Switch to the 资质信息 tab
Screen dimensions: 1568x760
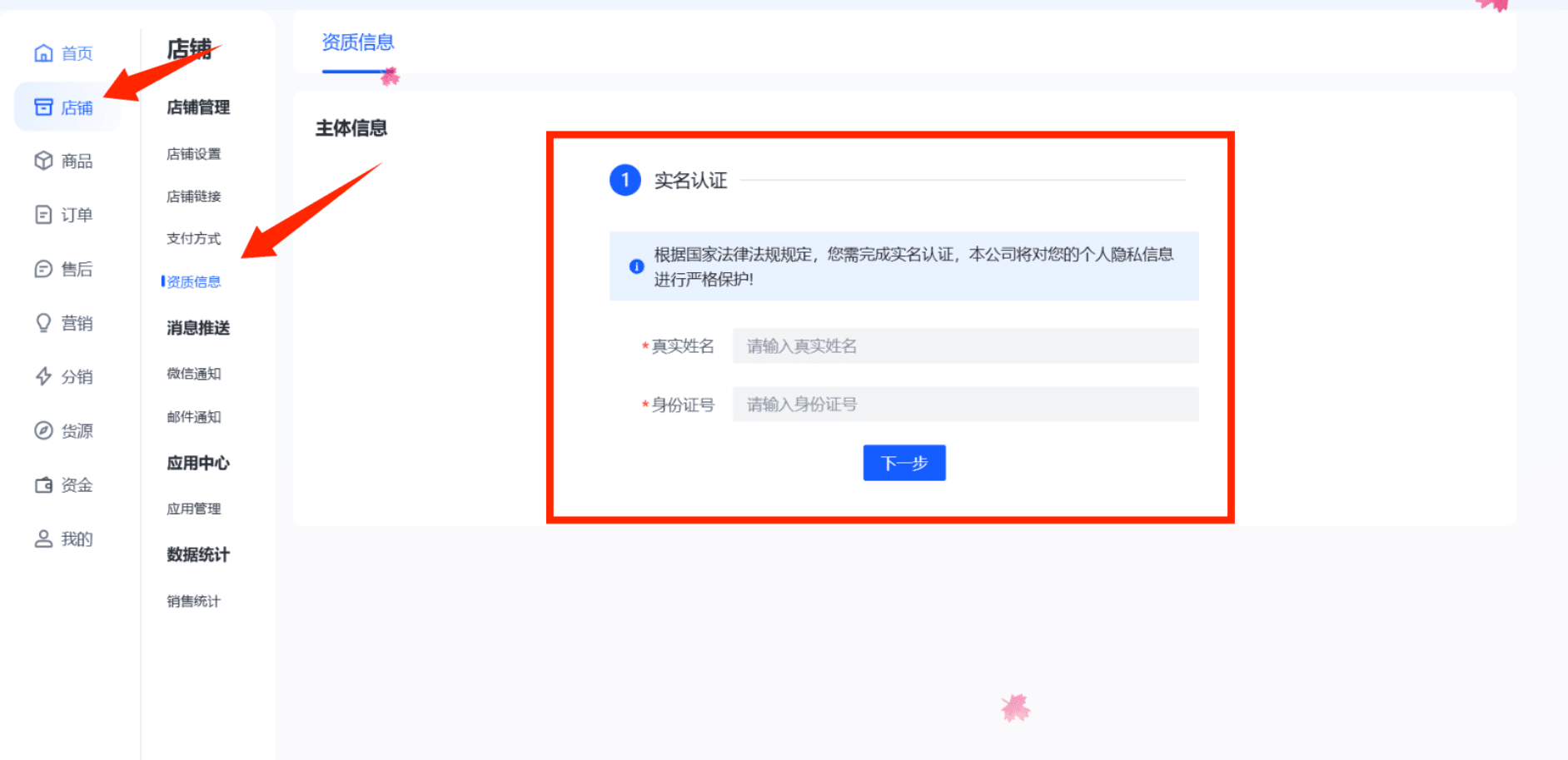(357, 42)
